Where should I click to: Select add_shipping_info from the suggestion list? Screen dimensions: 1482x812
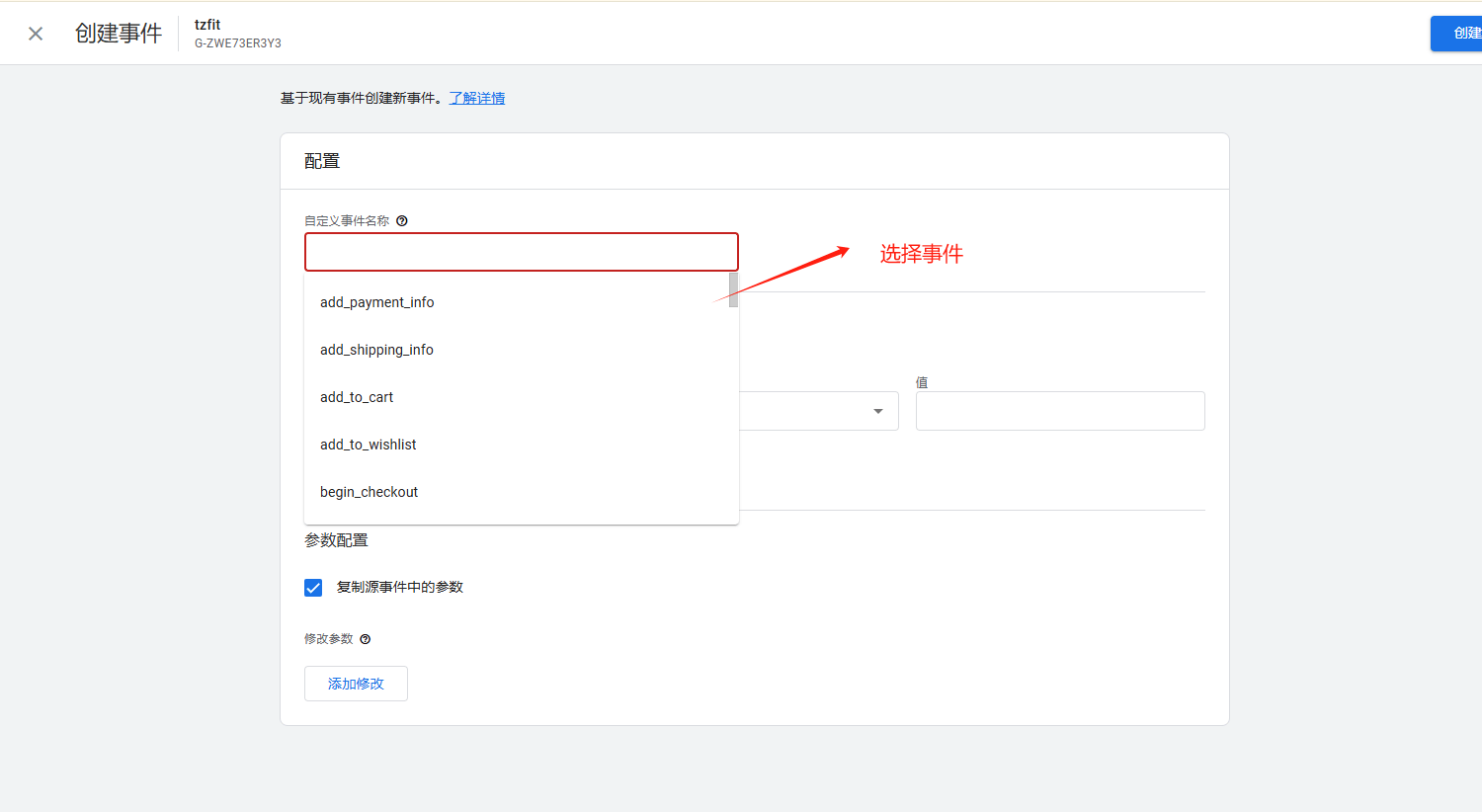coord(376,350)
